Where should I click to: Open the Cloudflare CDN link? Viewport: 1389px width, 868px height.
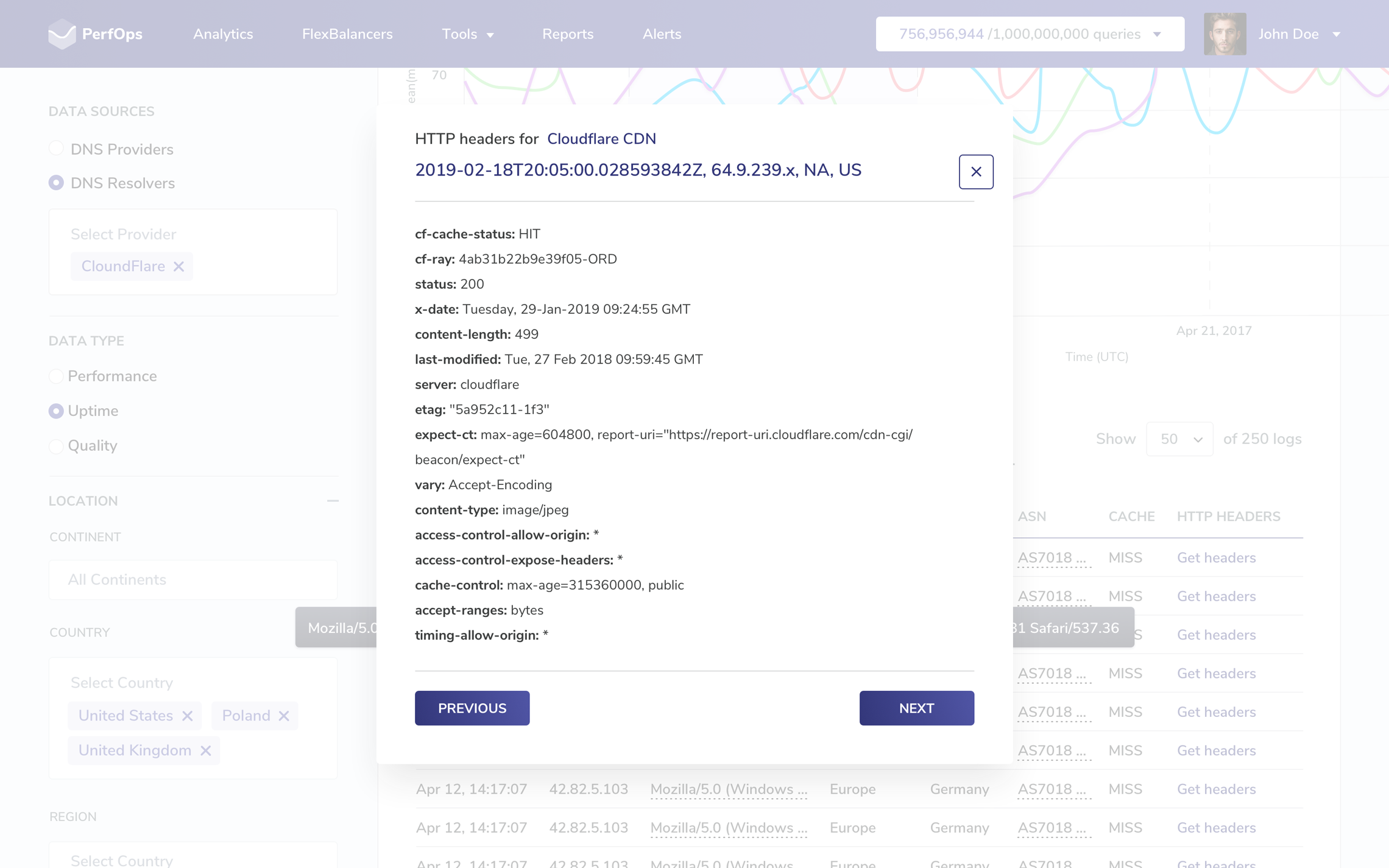[x=601, y=139]
